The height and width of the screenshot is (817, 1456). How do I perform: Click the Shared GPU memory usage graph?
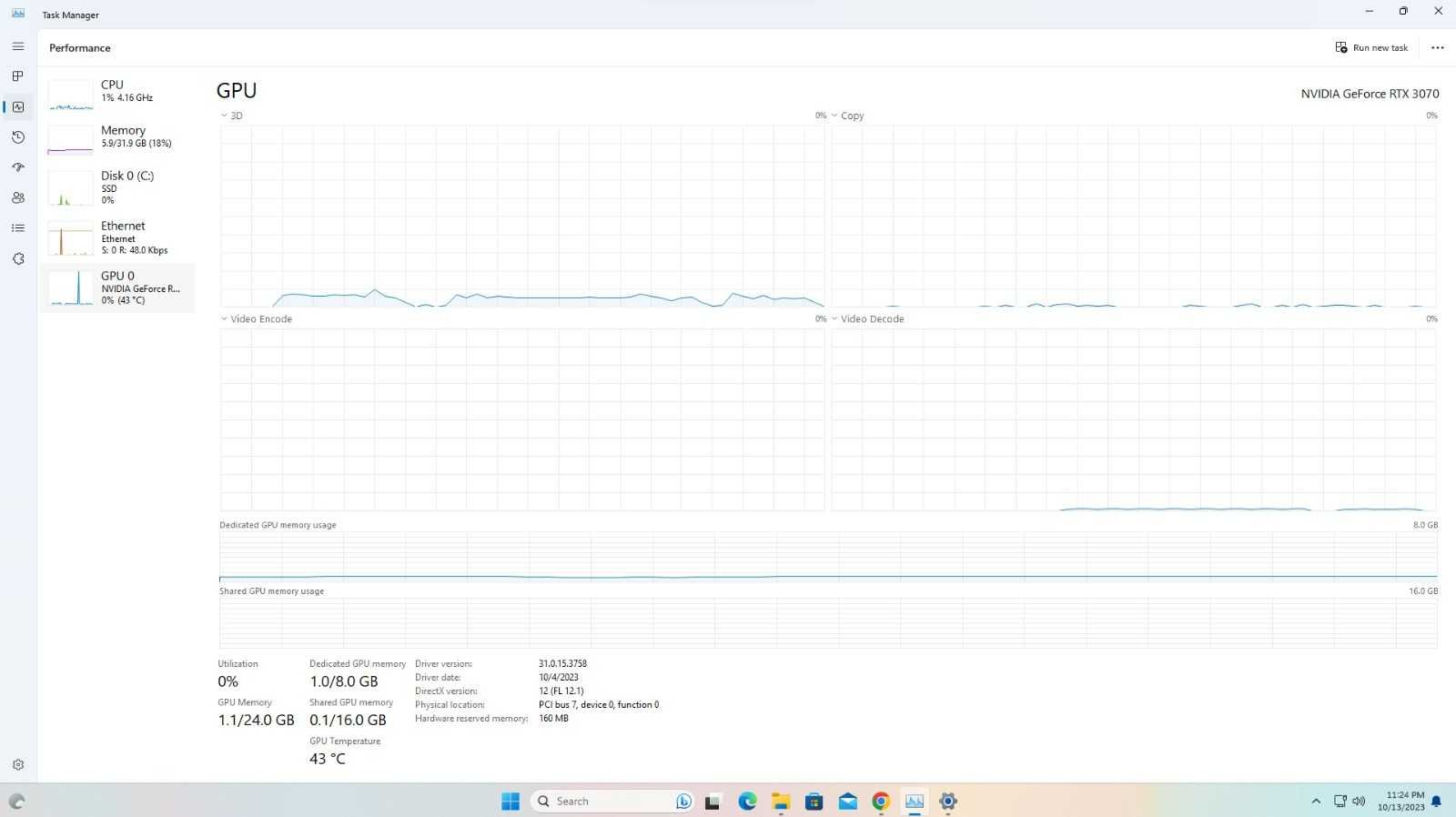(828, 623)
